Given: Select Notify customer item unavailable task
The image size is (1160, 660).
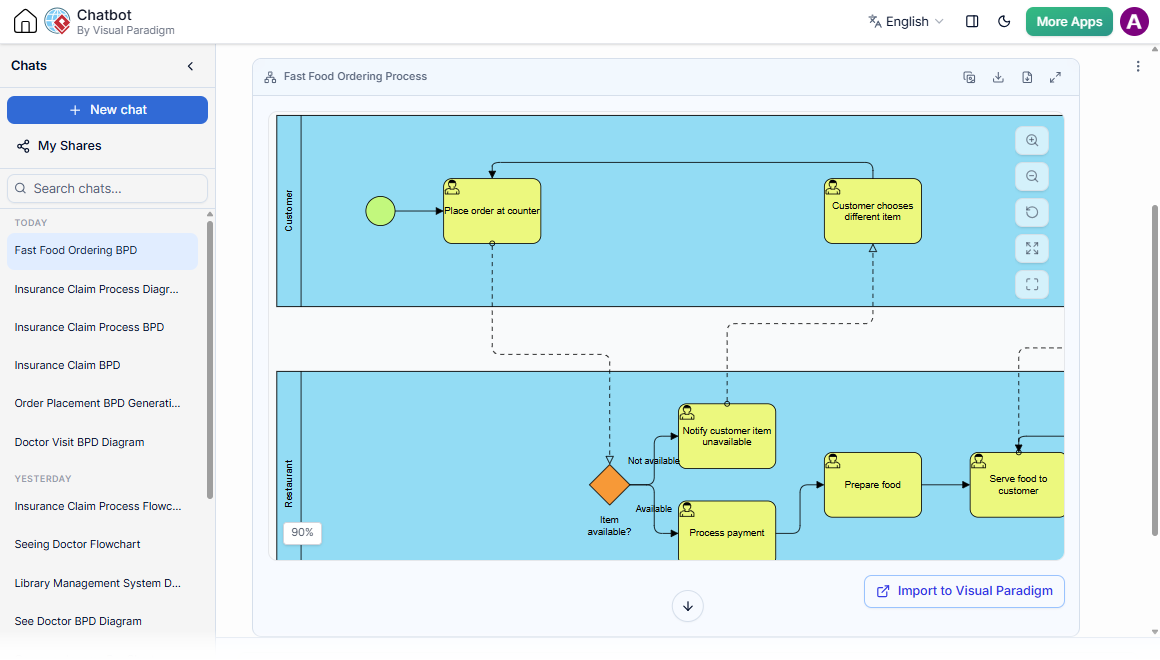Looking at the screenshot, I should 727,436.
